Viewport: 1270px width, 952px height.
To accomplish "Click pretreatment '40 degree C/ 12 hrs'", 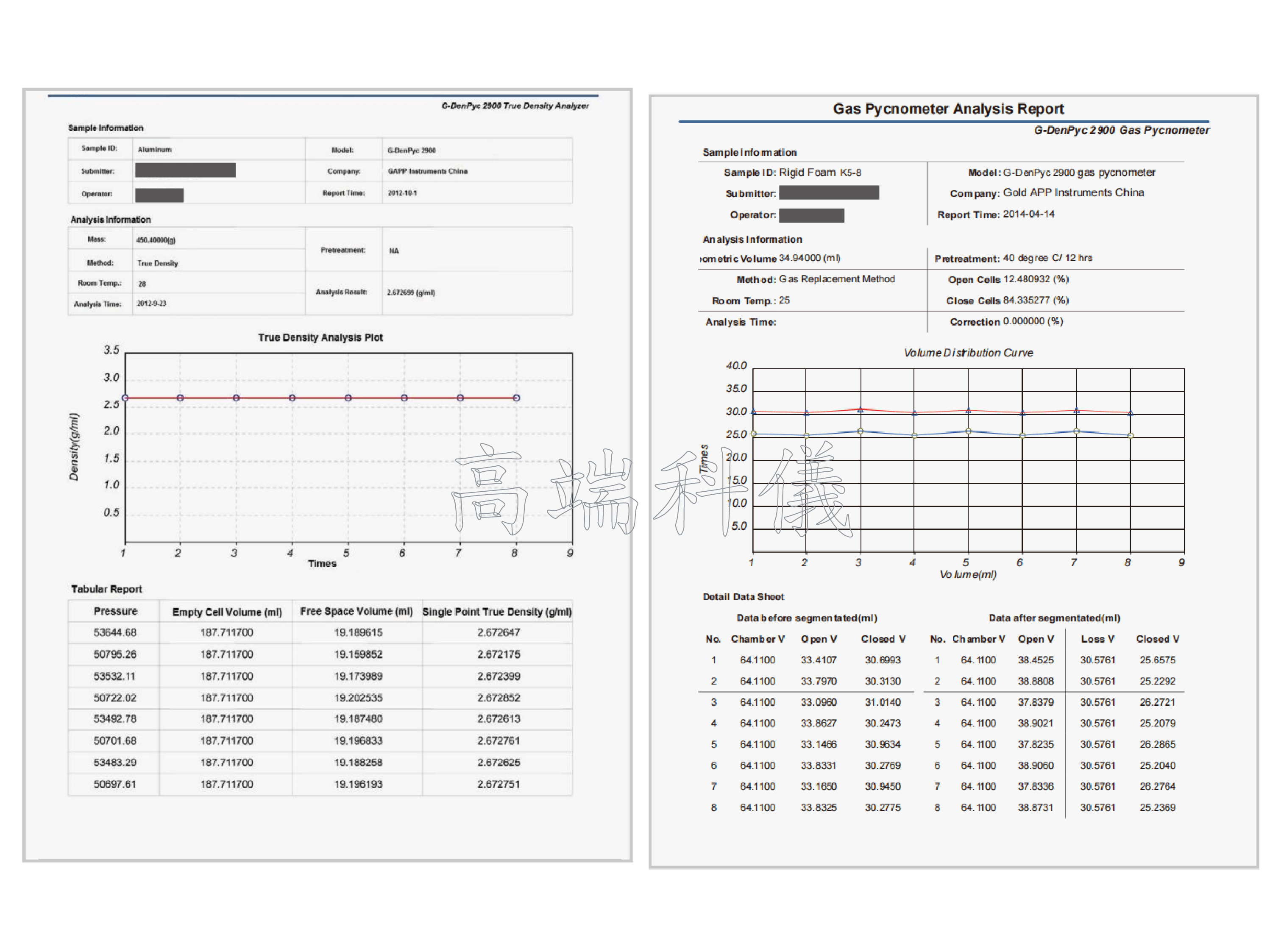I will 1047,258.
